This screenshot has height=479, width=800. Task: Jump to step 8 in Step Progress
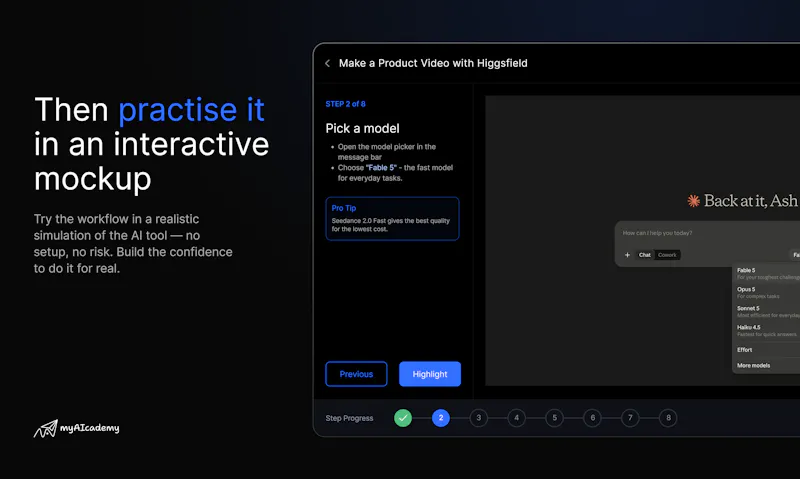pos(668,418)
